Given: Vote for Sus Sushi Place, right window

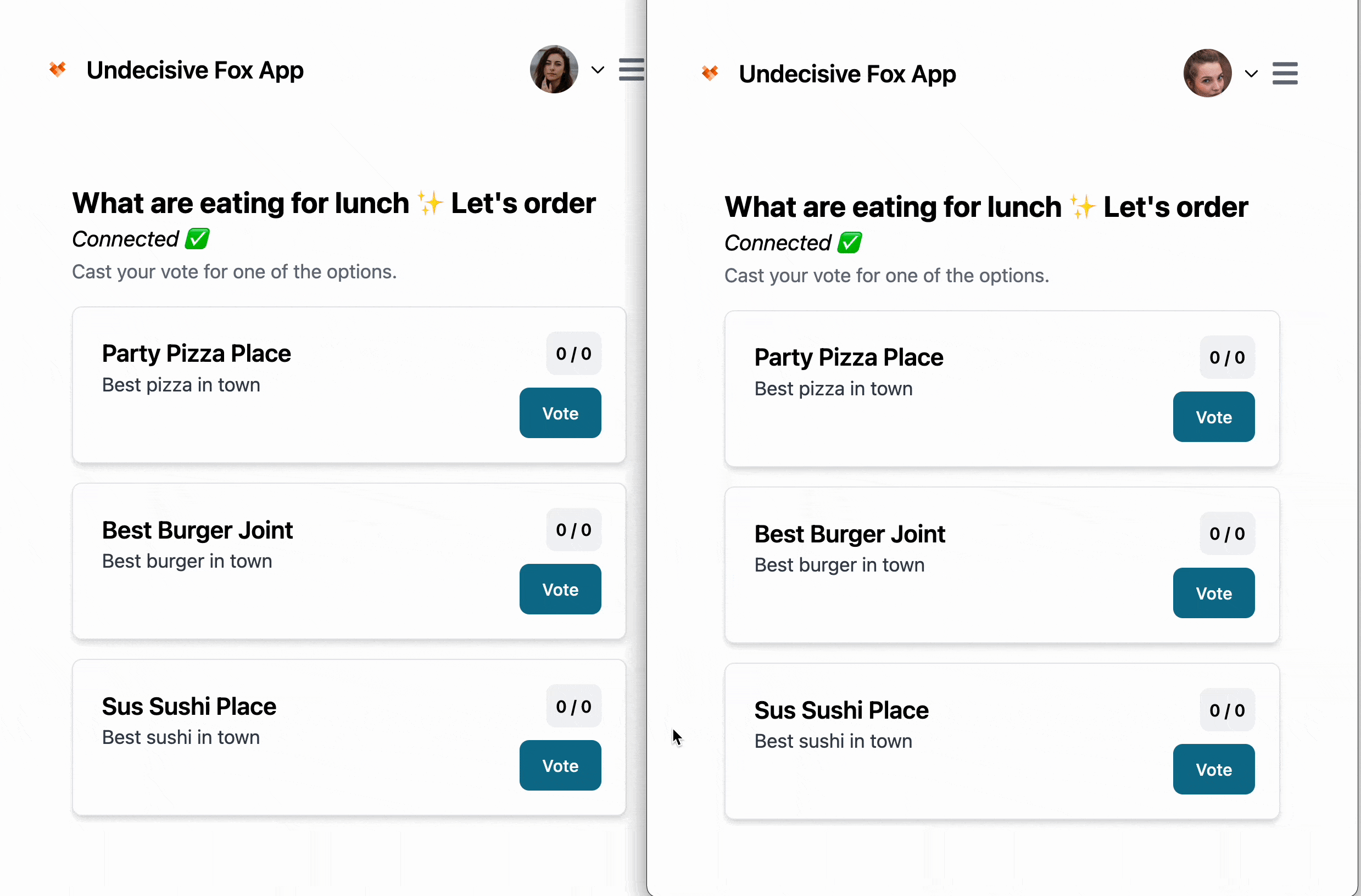Looking at the screenshot, I should pos(1213,769).
